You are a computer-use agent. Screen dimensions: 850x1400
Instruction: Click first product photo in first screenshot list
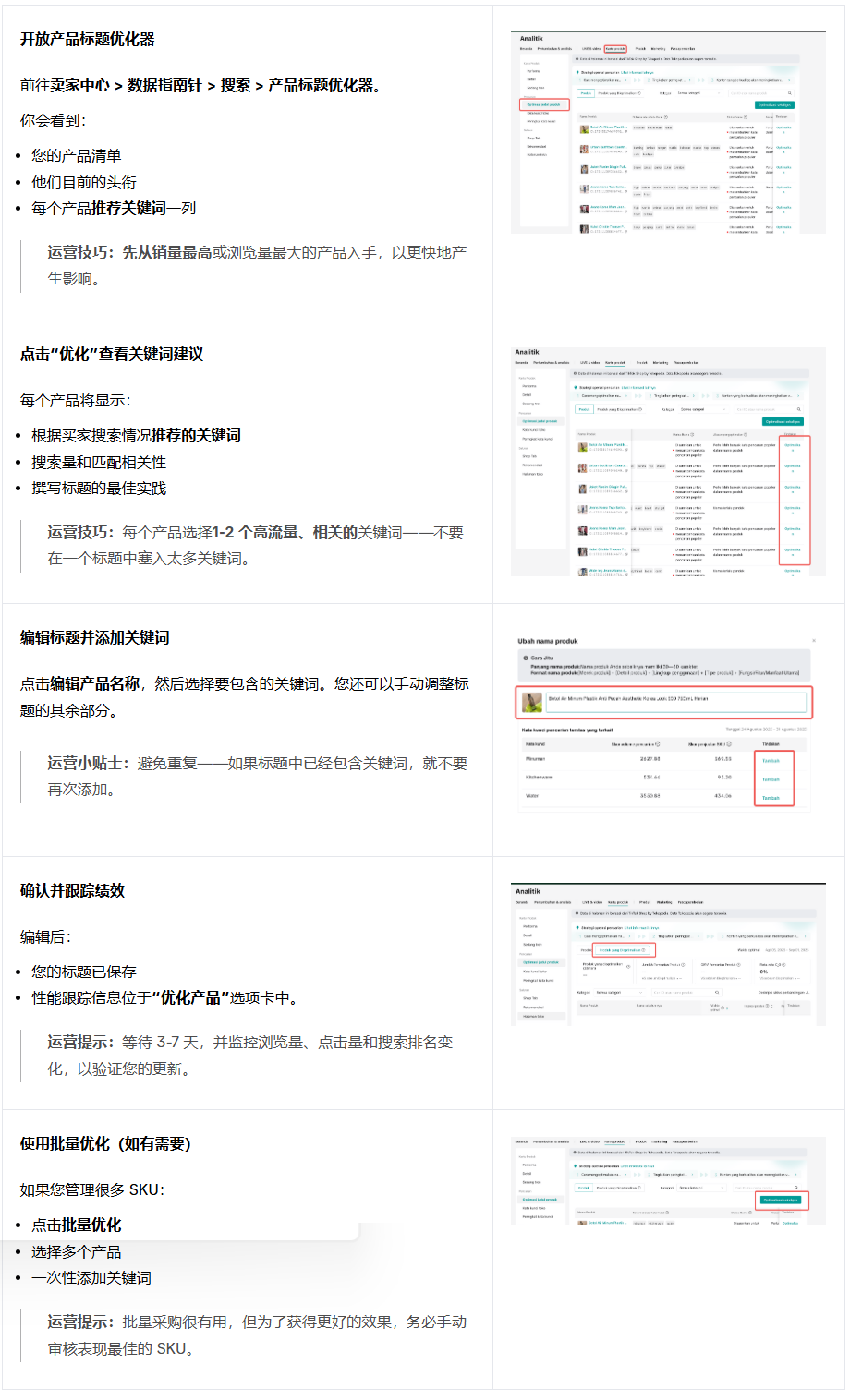(584, 128)
